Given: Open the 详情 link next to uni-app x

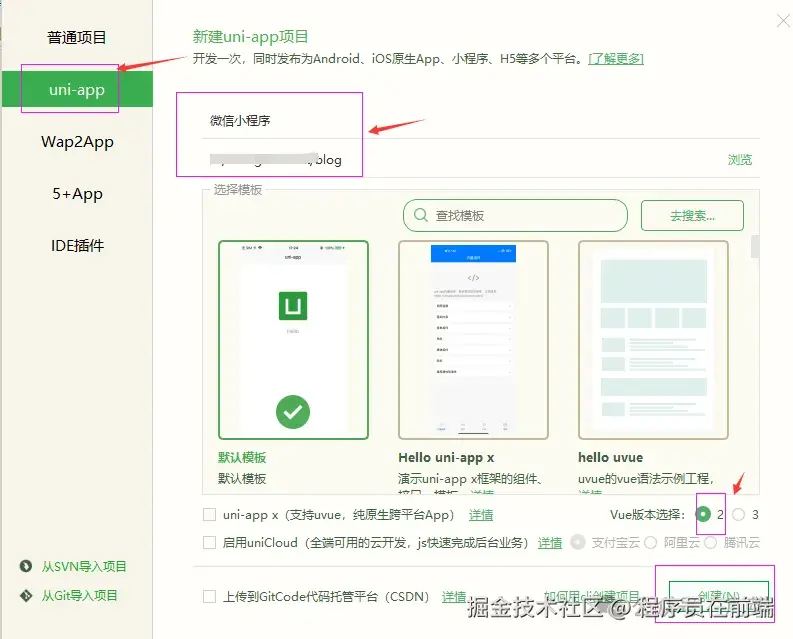Looking at the screenshot, I should pyautogui.click(x=480, y=515).
